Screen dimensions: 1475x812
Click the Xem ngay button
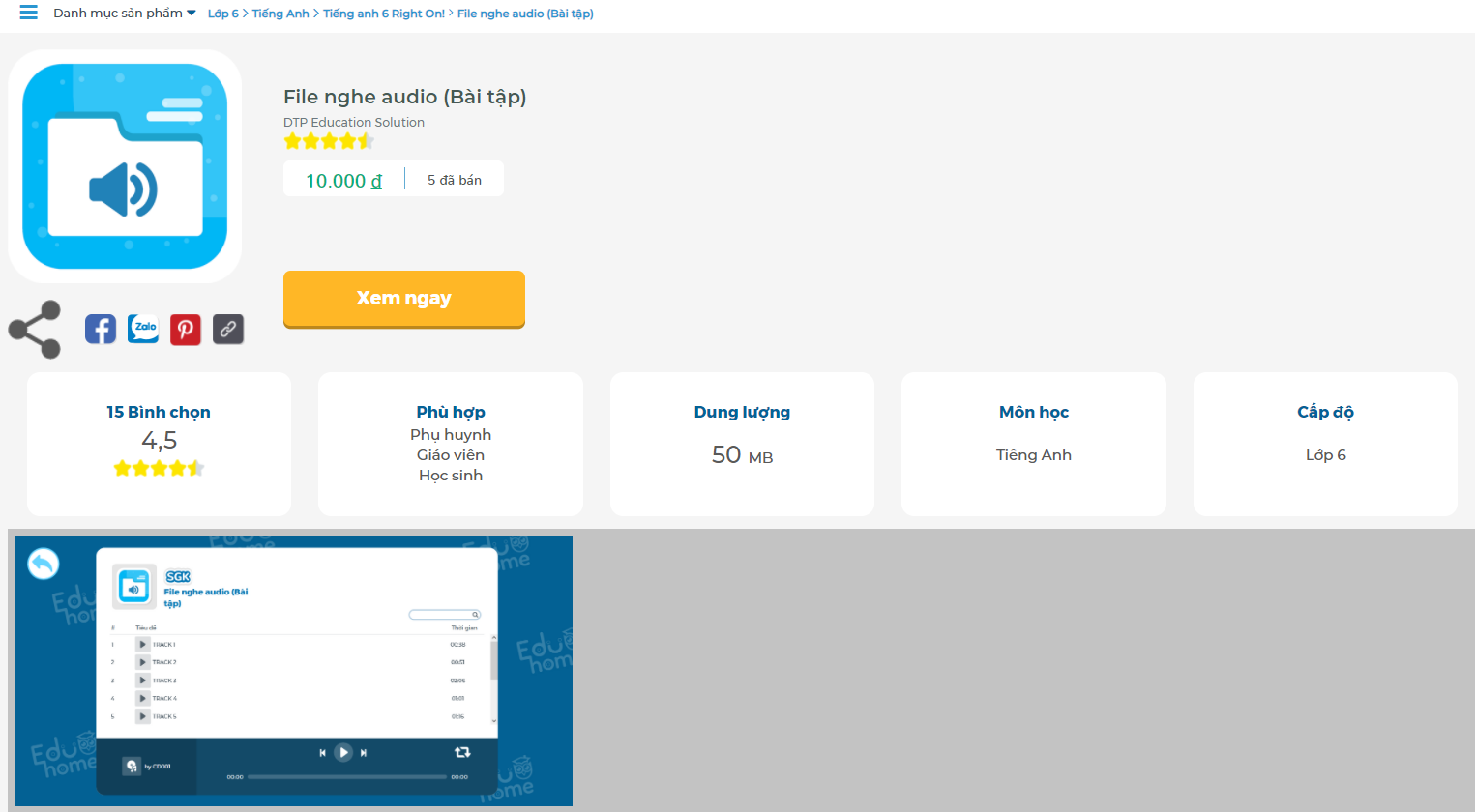pyautogui.click(x=403, y=299)
